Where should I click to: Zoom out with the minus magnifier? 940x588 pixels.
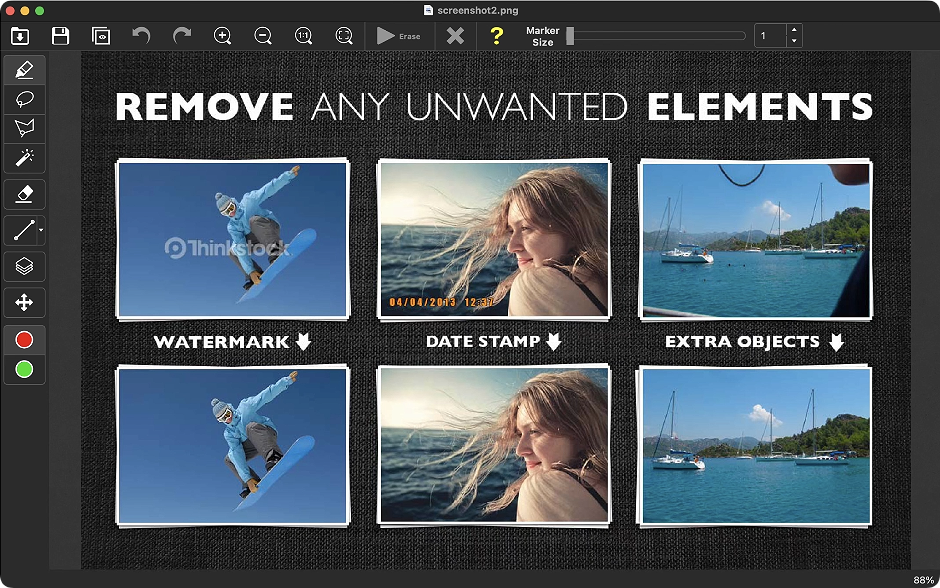(x=263, y=36)
